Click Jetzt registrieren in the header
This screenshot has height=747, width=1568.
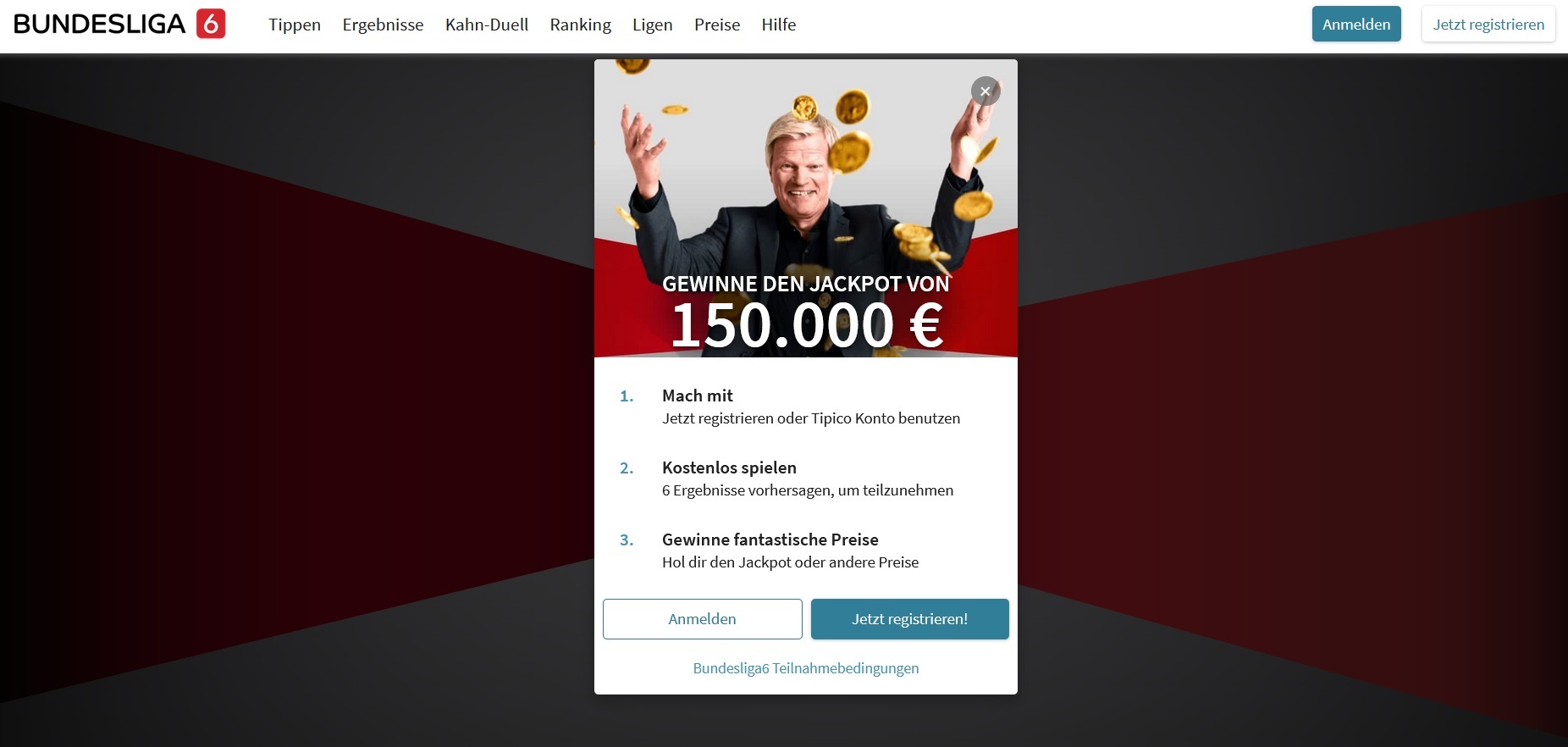coord(1488,24)
